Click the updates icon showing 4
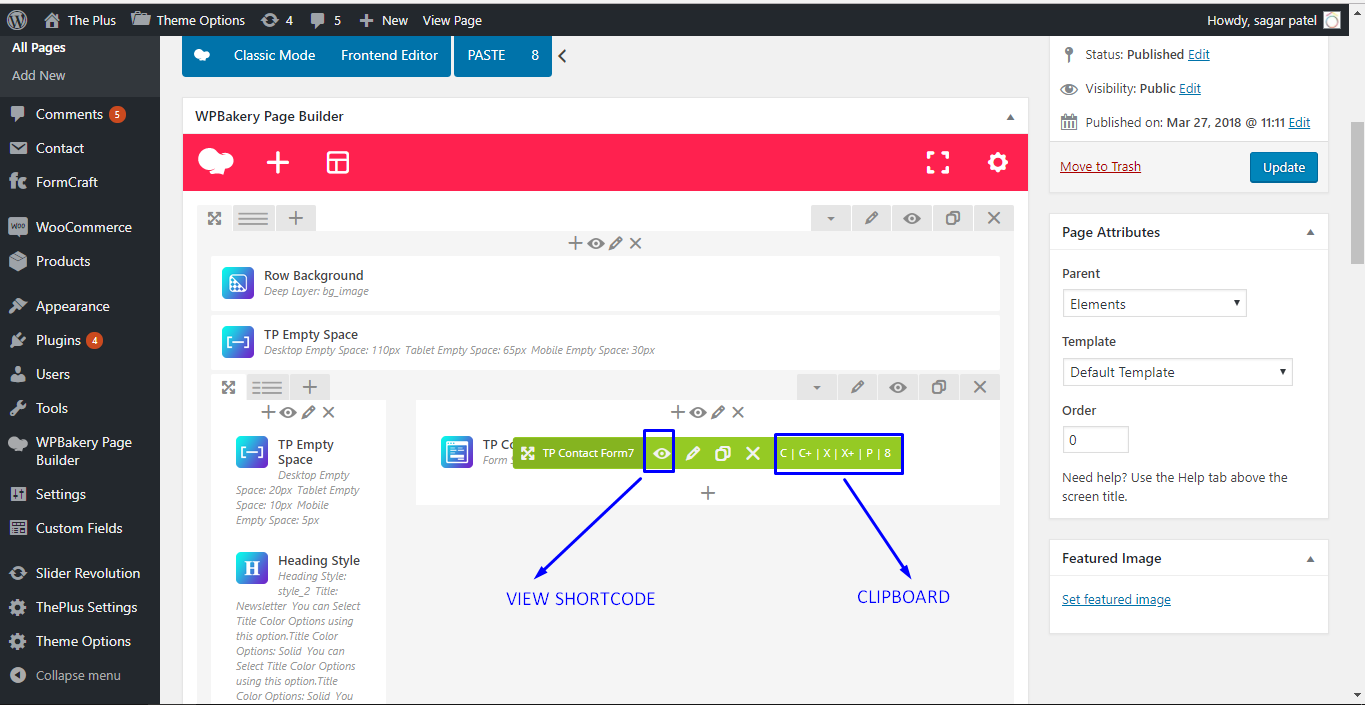The height and width of the screenshot is (705, 1365). click(277, 20)
